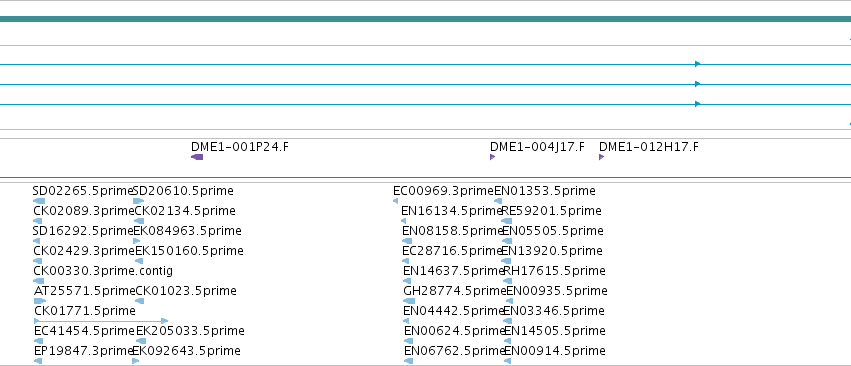
Task: Open the CK00330.3prime.contig label
Action: point(103,270)
